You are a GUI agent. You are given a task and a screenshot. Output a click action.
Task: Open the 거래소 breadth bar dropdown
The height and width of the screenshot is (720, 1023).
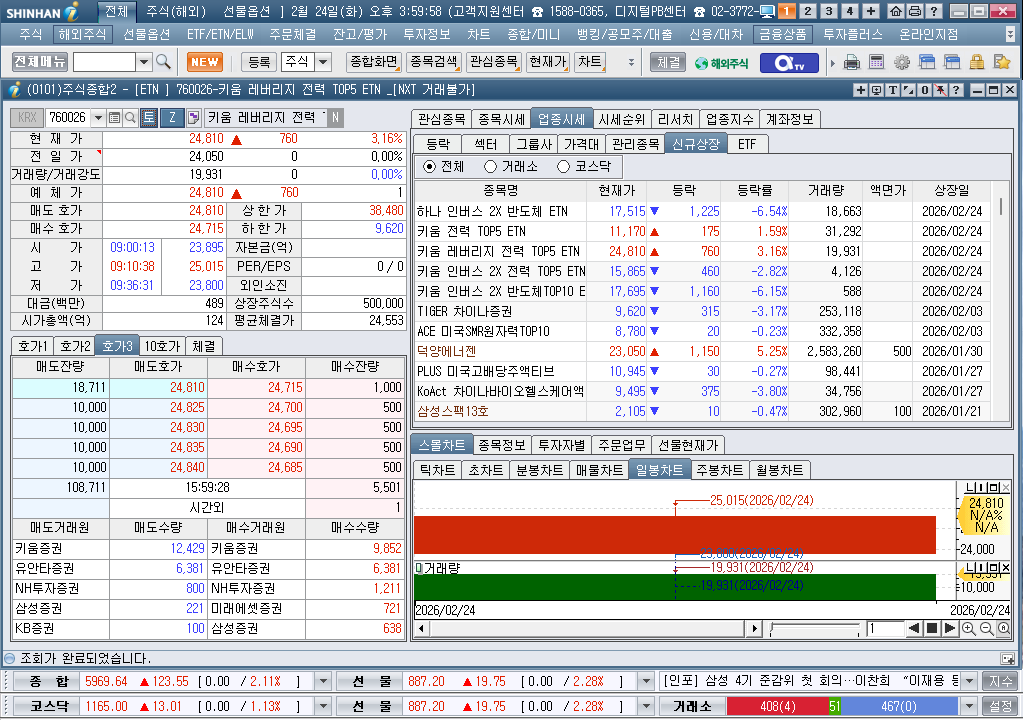[970, 706]
